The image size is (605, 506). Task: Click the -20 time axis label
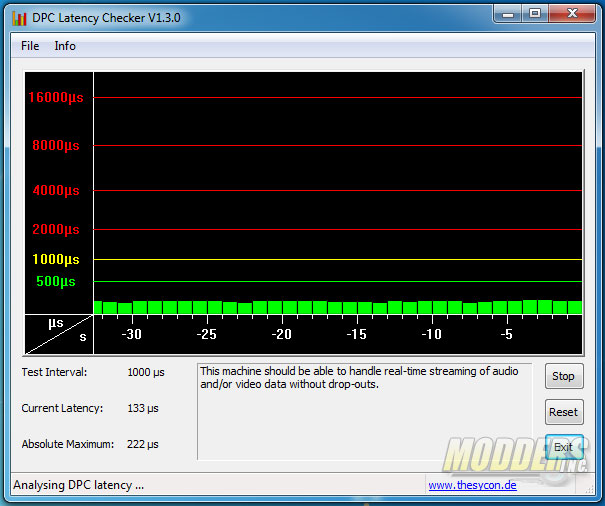(x=281, y=334)
